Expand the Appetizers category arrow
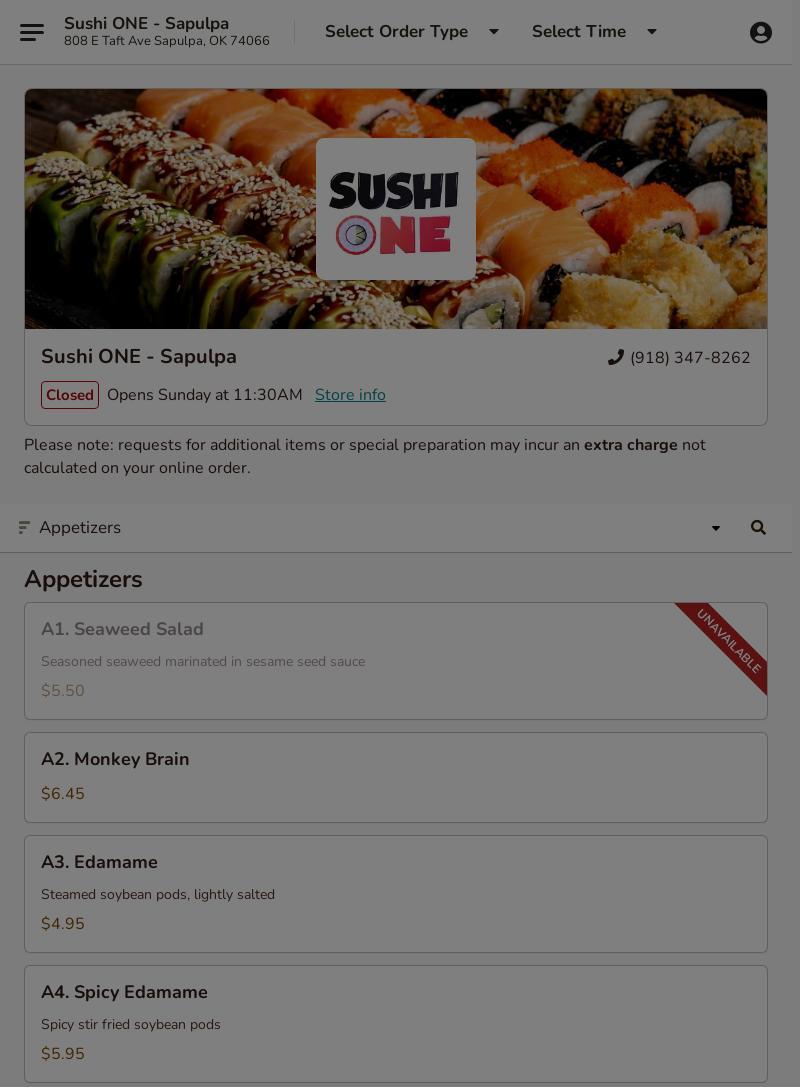800x1087 pixels. point(715,528)
